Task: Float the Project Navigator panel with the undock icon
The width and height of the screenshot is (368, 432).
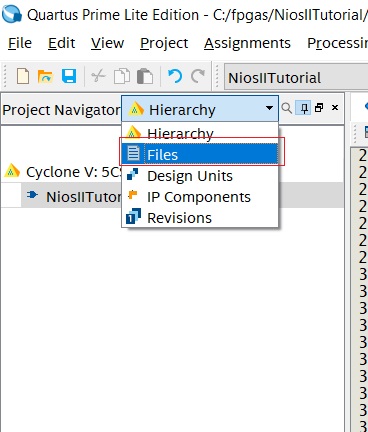Action: pyautogui.click(x=319, y=108)
